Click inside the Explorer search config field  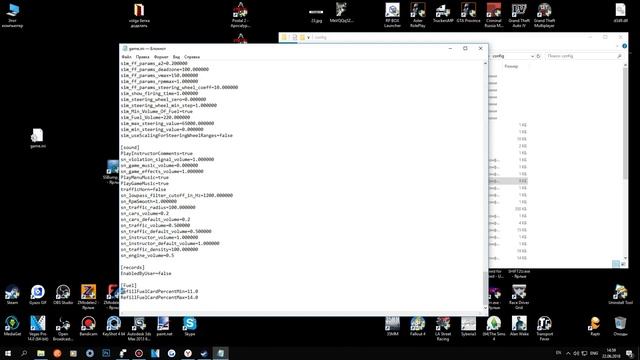584,56
